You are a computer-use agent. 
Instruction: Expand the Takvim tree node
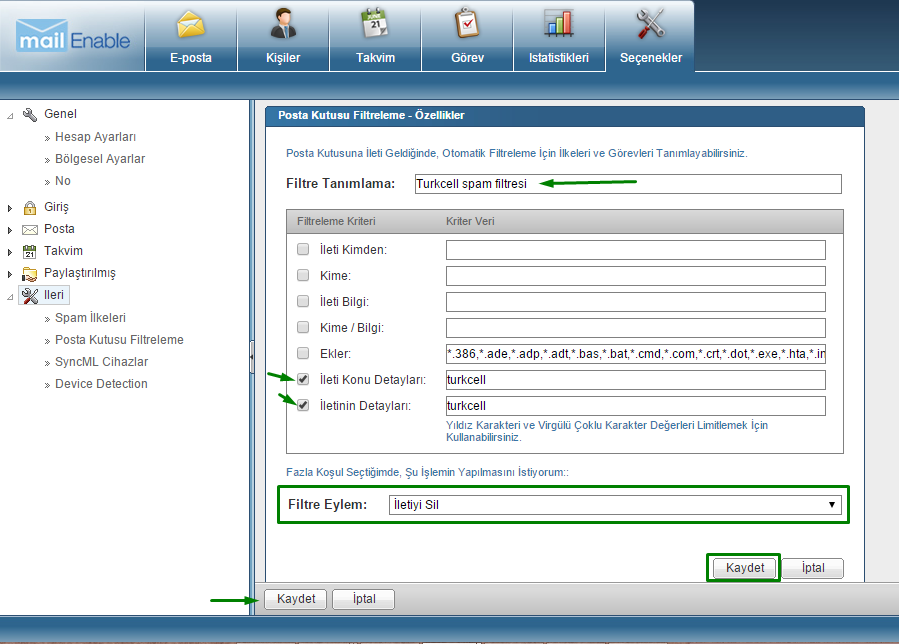pyautogui.click(x=10, y=252)
